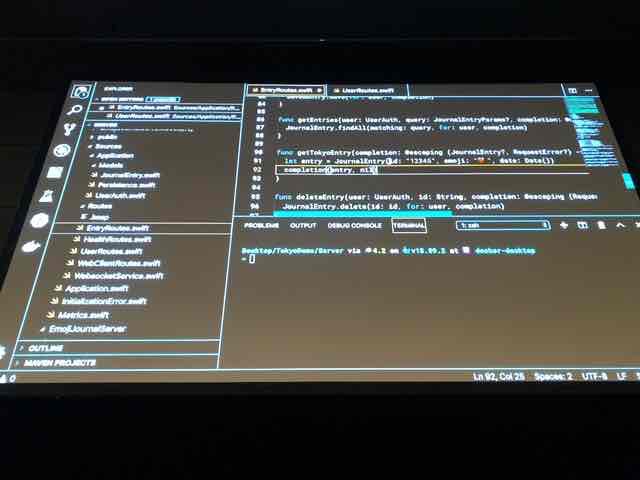Split the terminal panel
This screenshot has height=480, width=640.
[582, 225]
